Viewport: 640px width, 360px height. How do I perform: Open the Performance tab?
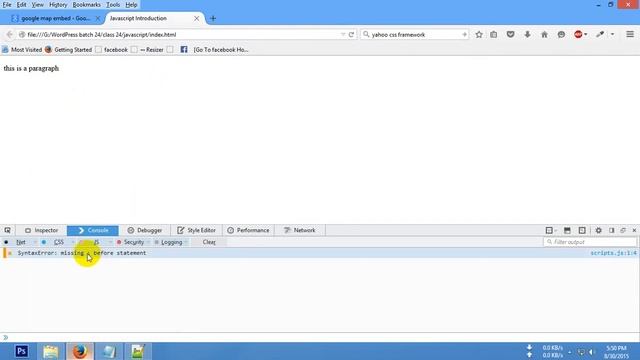248,230
